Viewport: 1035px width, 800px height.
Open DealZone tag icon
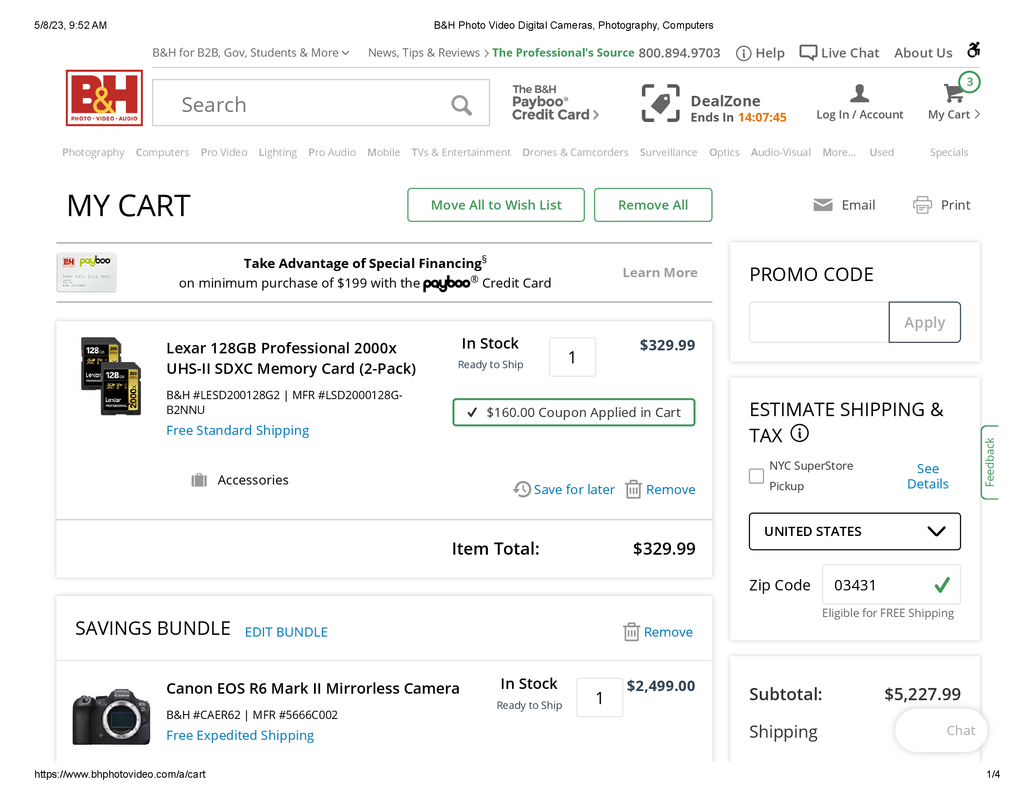[660, 104]
